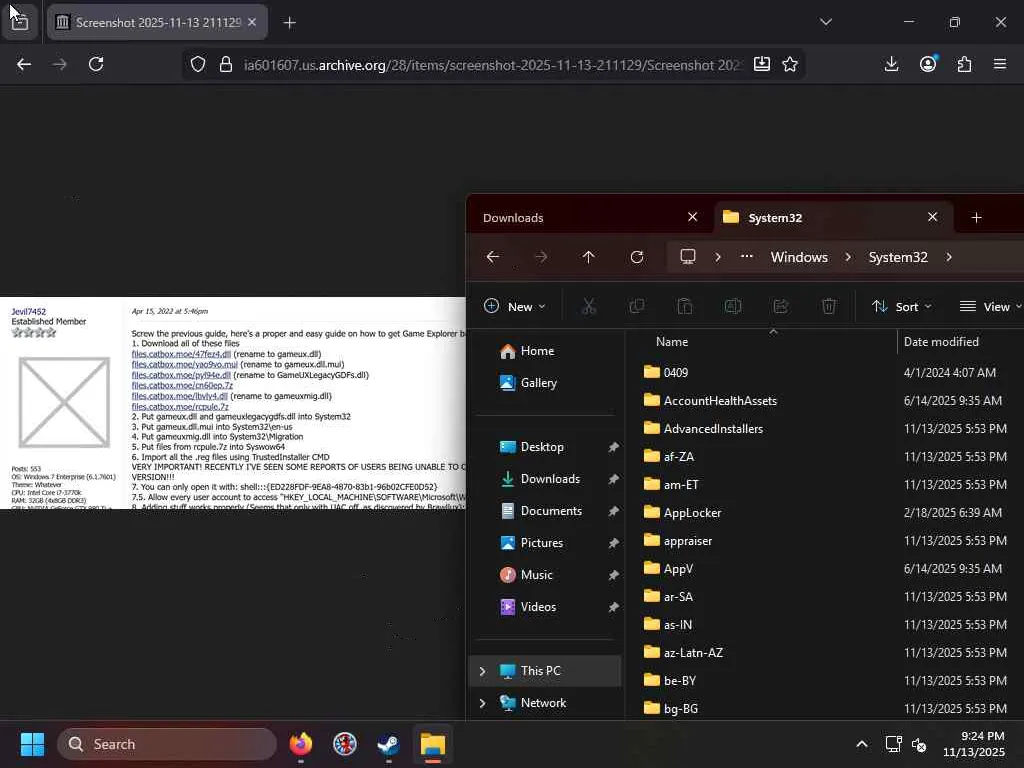Close the Downloads Explorer tab
Viewport: 1024px width, 768px height.
click(x=692, y=217)
